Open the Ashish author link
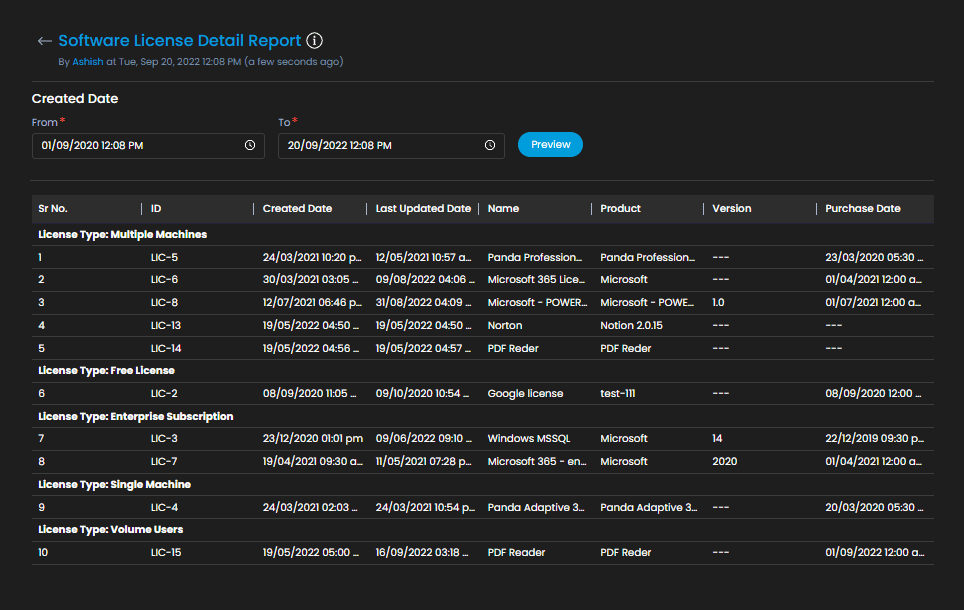Image resolution: width=964 pixels, height=610 pixels. click(88, 61)
